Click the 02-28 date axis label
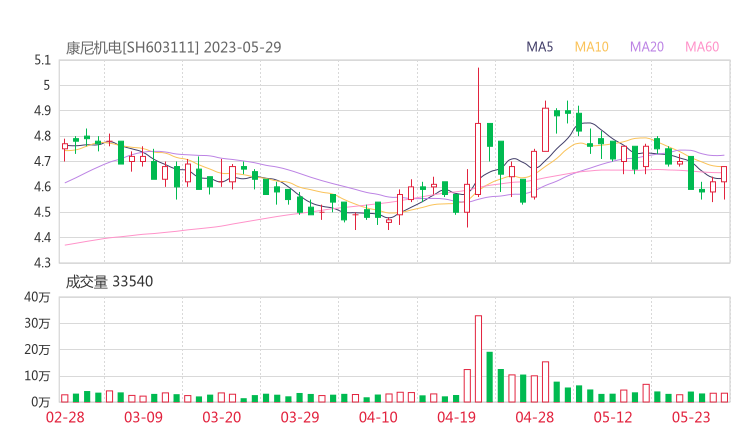740x440 pixels. point(65,417)
